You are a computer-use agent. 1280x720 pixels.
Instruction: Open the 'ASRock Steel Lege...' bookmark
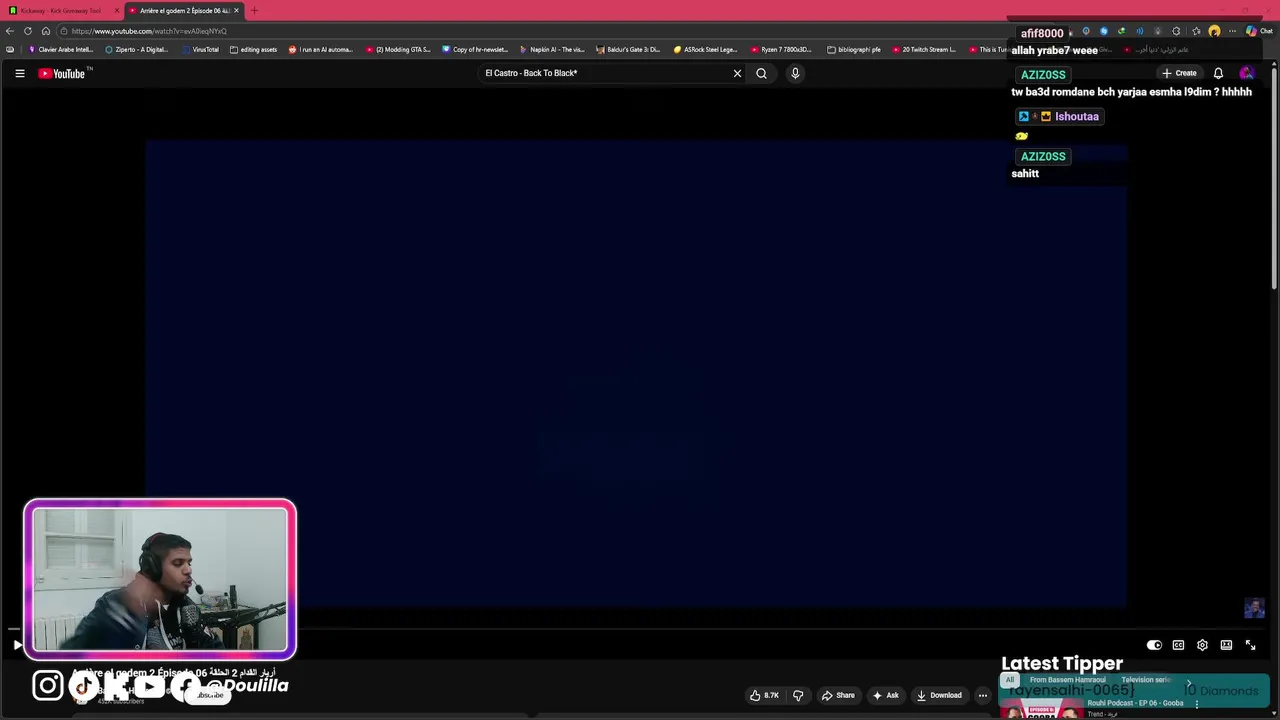pos(705,49)
